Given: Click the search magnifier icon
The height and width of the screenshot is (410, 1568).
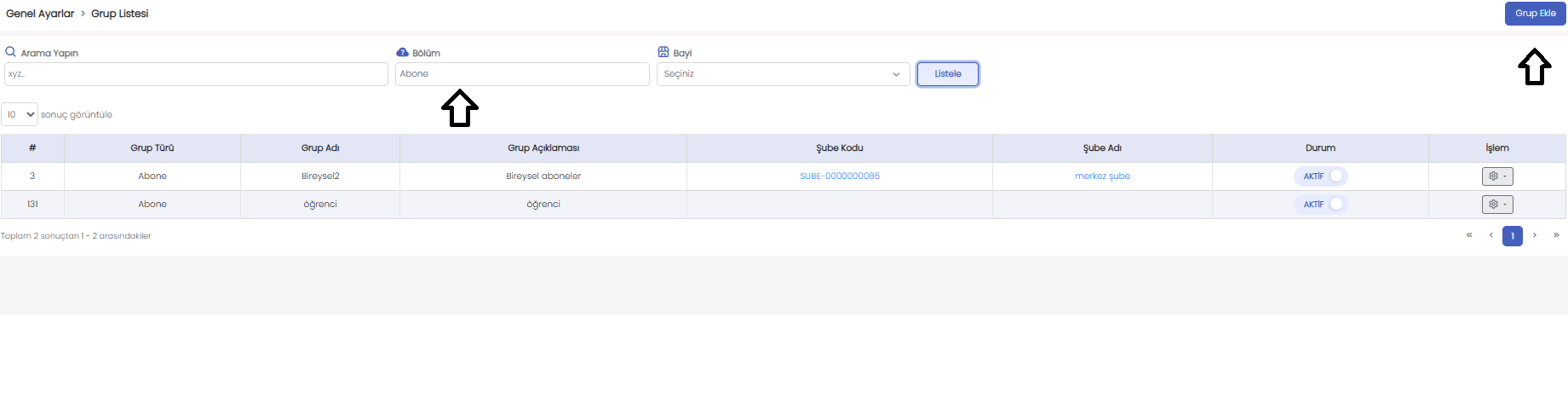Looking at the screenshot, I should [x=11, y=52].
